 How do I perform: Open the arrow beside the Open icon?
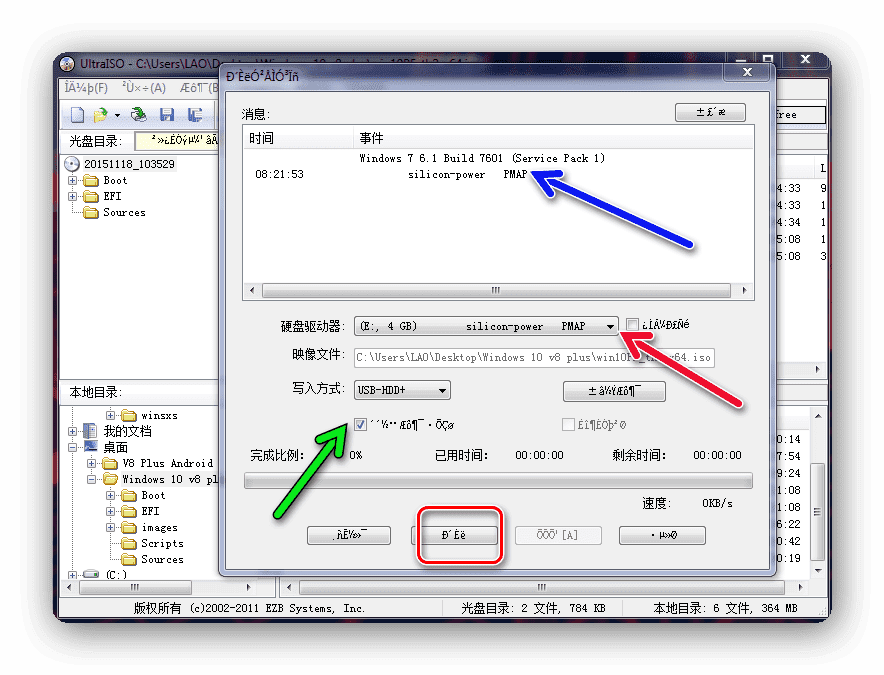click(x=117, y=116)
